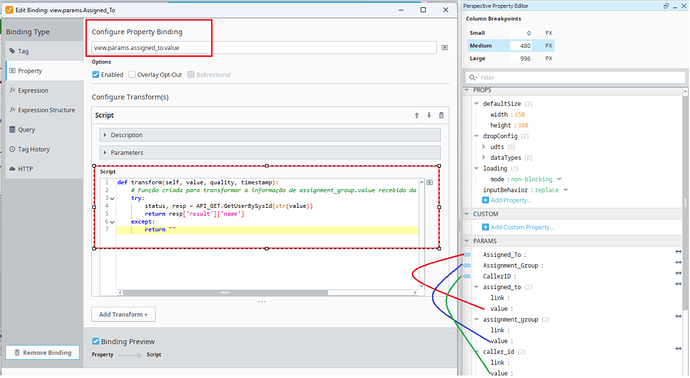Open the property browser icon beside path field

[444, 48]
